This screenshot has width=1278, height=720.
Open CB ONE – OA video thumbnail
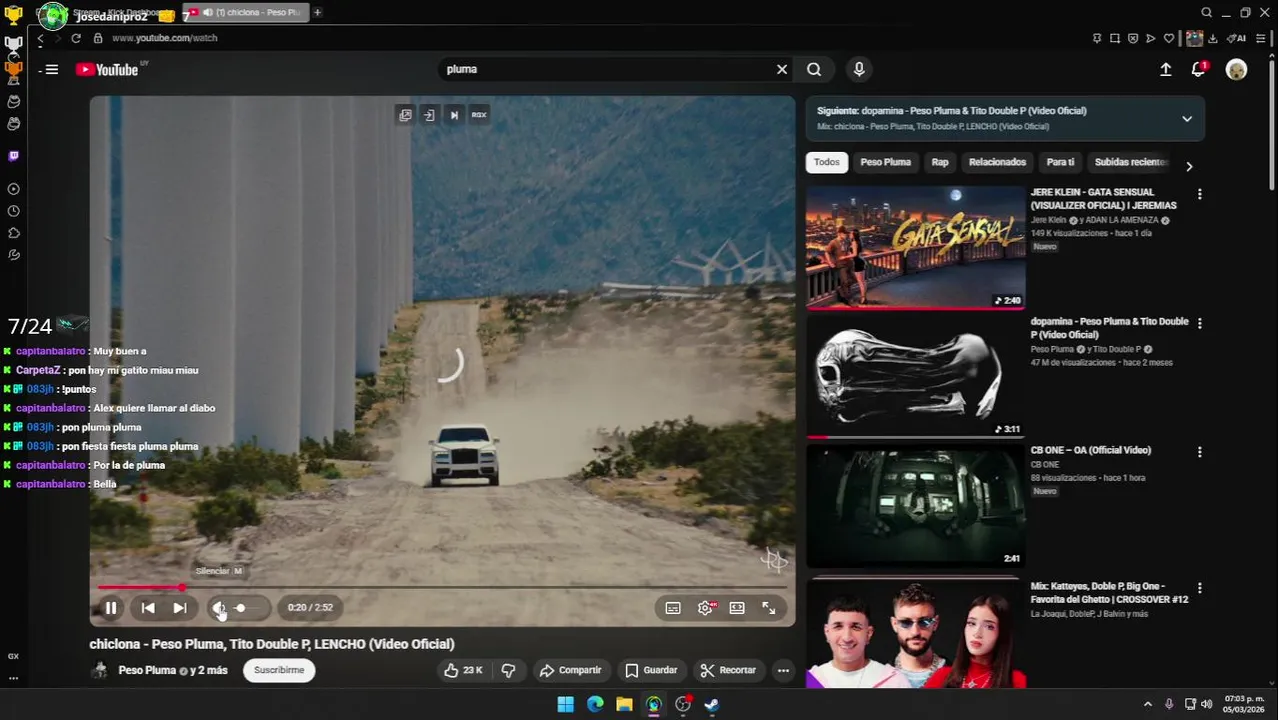915,506
